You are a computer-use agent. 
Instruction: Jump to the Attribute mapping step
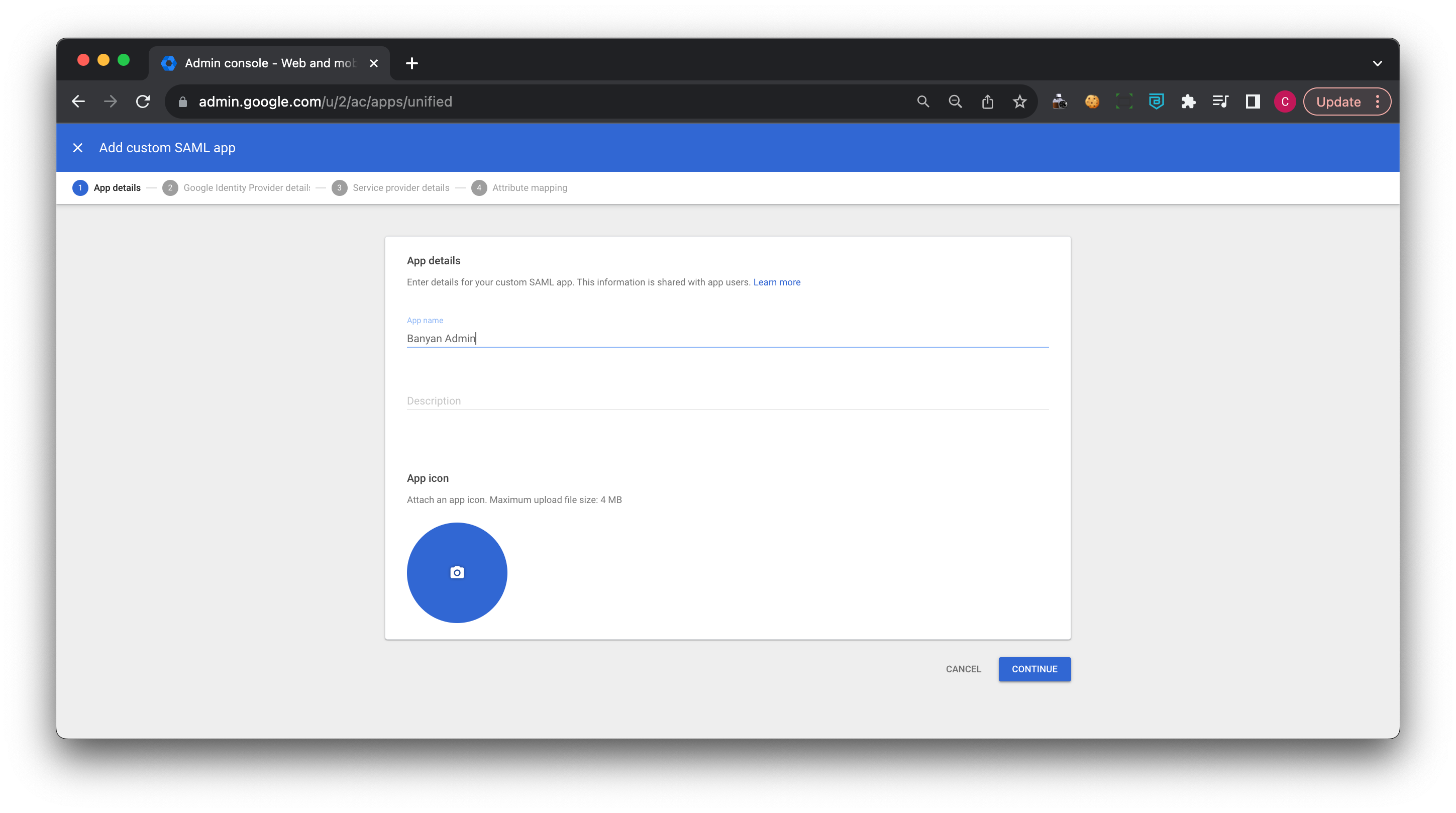click(x=529, y=188)
